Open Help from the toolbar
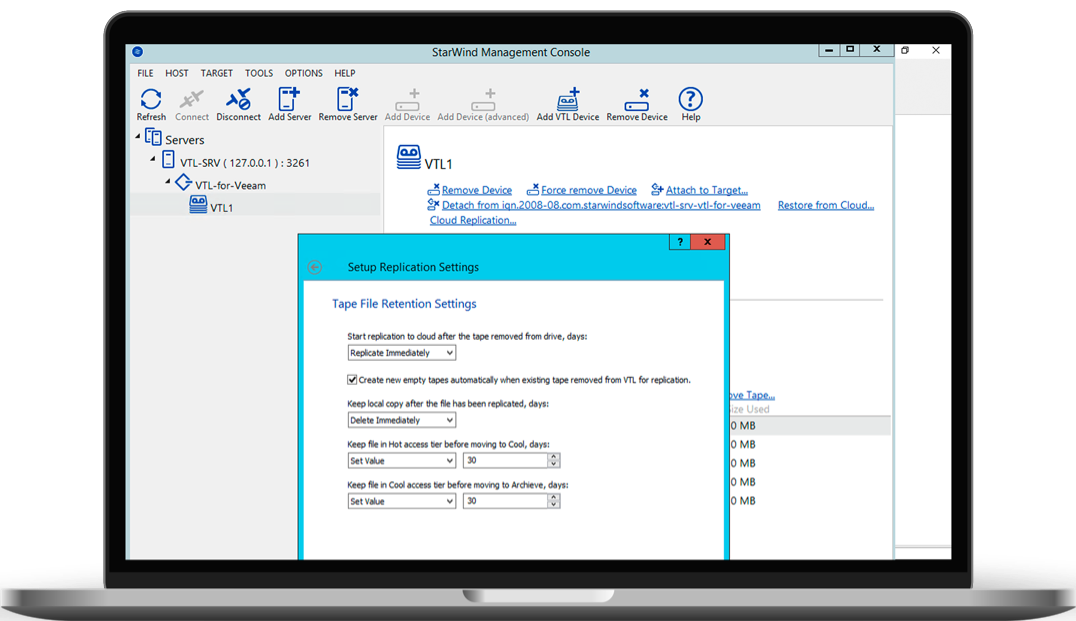1076x621 pixels. 690,99
